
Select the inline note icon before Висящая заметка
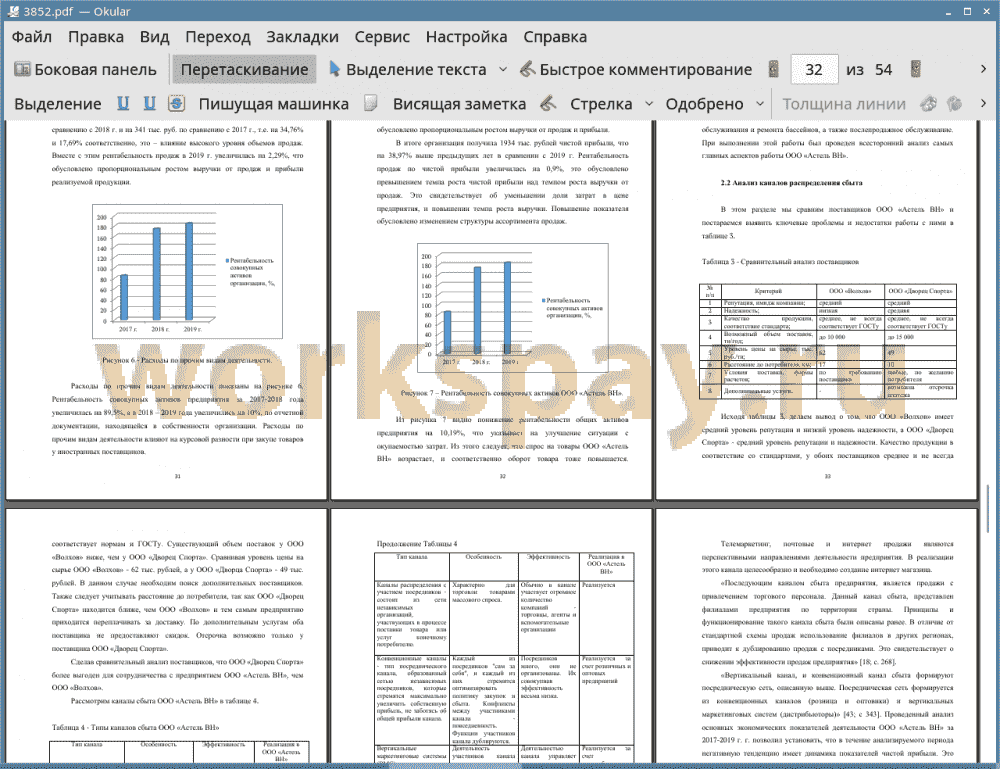point(371,103)
